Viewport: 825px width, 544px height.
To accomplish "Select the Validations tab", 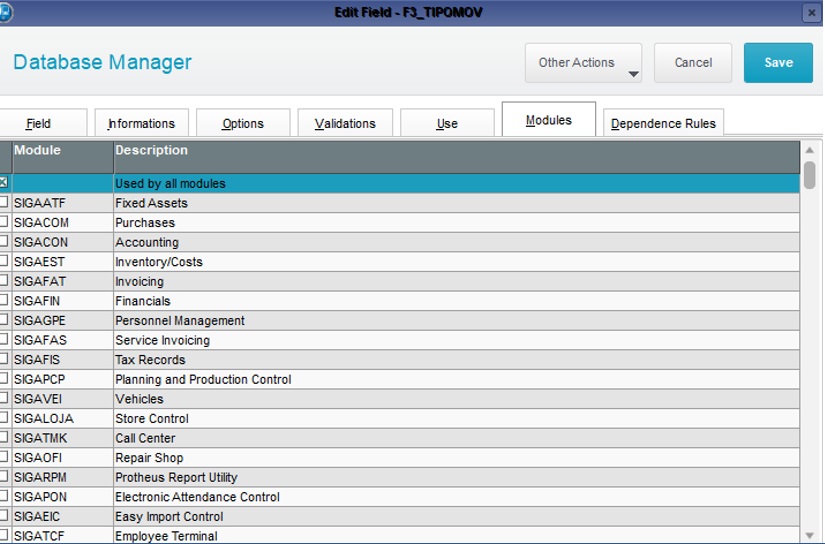I will pos(345,124).
